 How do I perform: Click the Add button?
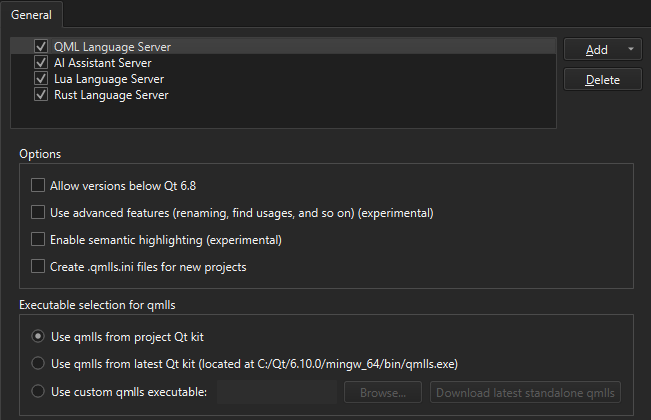[x=596, y=49]
